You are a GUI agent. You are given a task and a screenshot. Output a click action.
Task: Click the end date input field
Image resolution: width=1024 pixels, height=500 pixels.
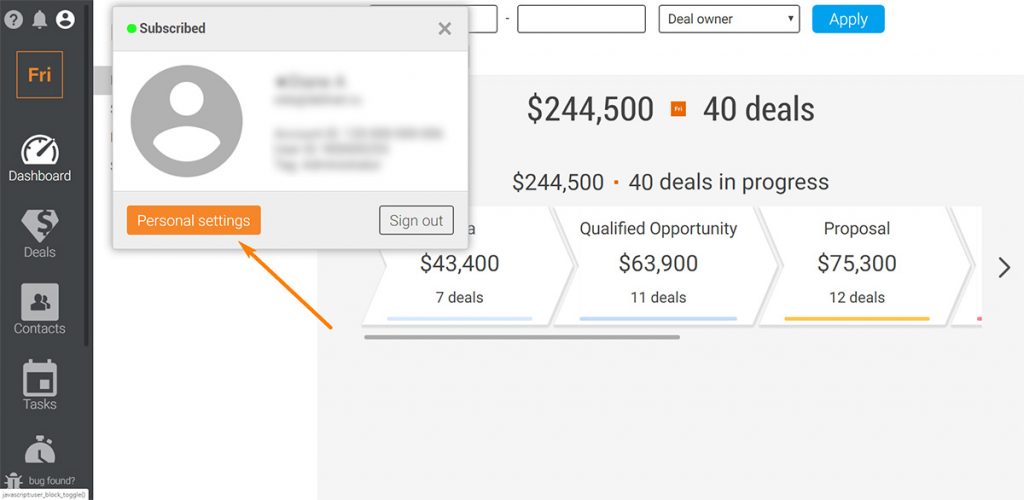point(581,19)
